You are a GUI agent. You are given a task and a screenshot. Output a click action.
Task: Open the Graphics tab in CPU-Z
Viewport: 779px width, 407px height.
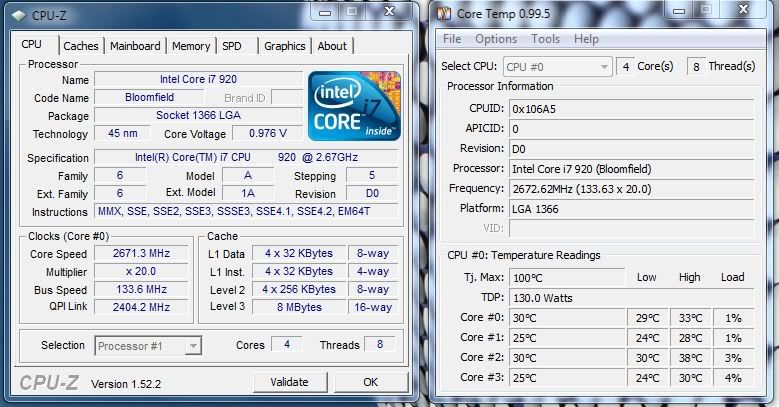pos(285,46)
